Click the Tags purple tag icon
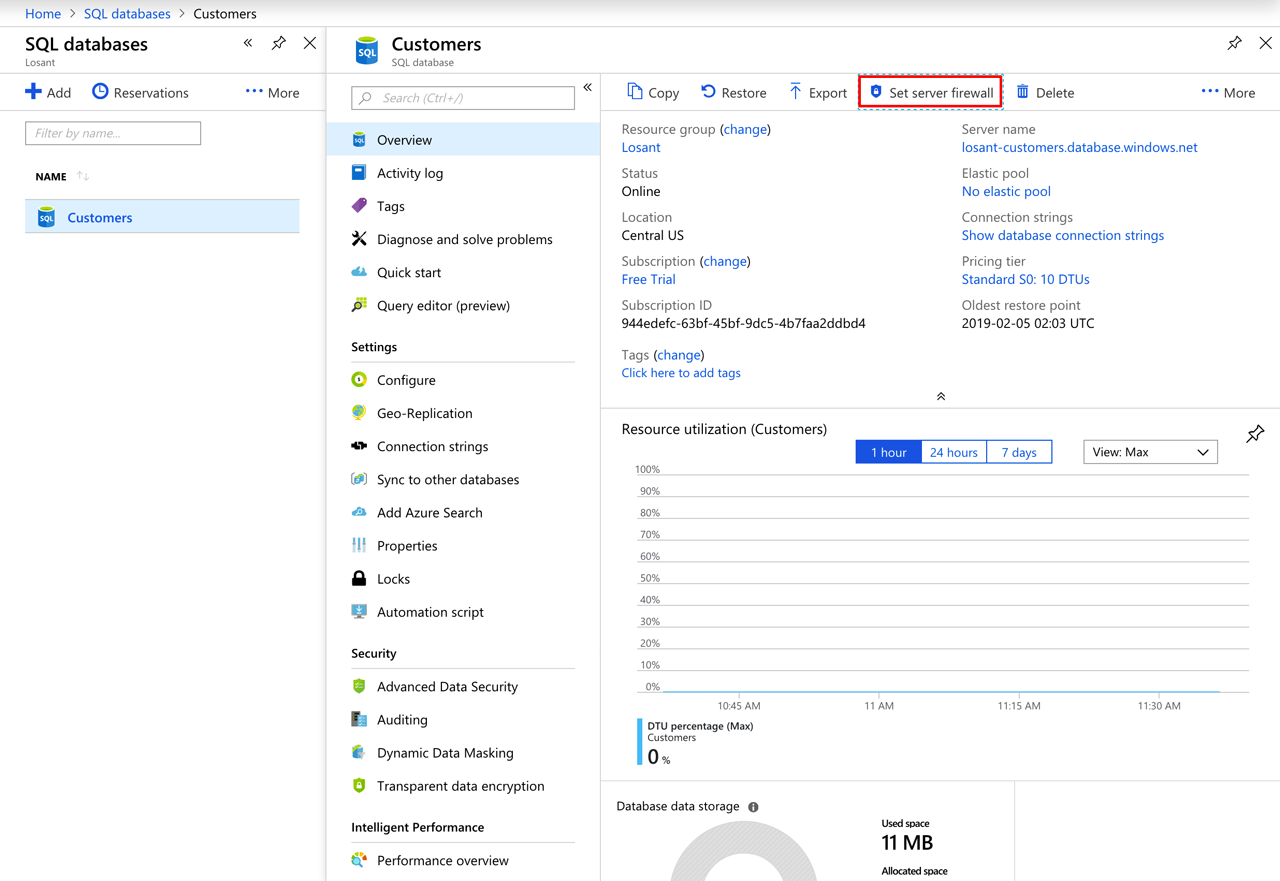The image size is (1280, 881). (x=359, y=205)
